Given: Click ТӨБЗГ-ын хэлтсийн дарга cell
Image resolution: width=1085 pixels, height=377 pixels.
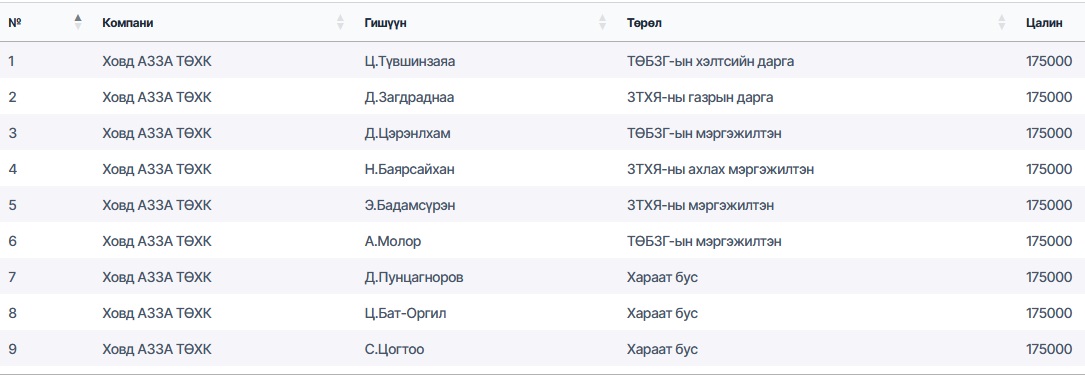Looking at the screenshot, I should pyautogui.click(x=711, y=62).
